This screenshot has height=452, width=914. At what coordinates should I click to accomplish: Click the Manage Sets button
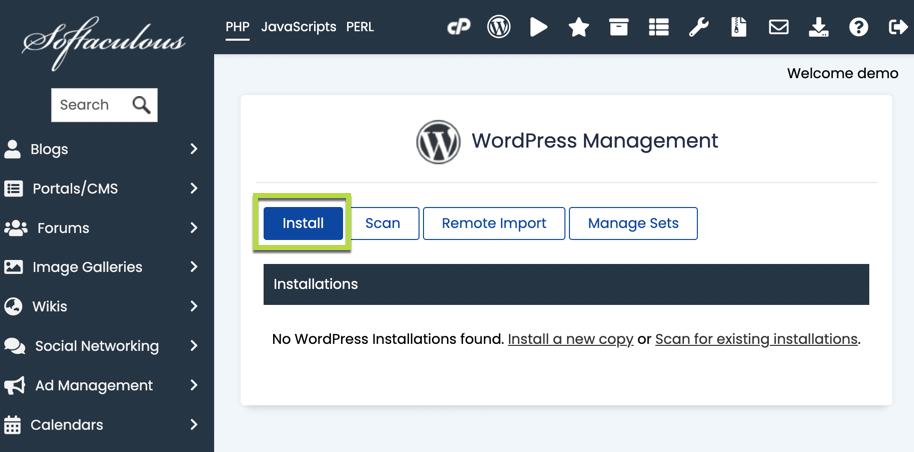pyautogui.click(x=633, y=223)
